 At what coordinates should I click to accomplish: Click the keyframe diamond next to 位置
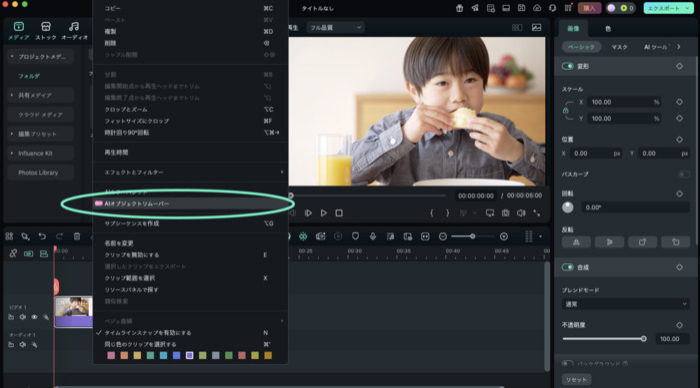(679, 139)
